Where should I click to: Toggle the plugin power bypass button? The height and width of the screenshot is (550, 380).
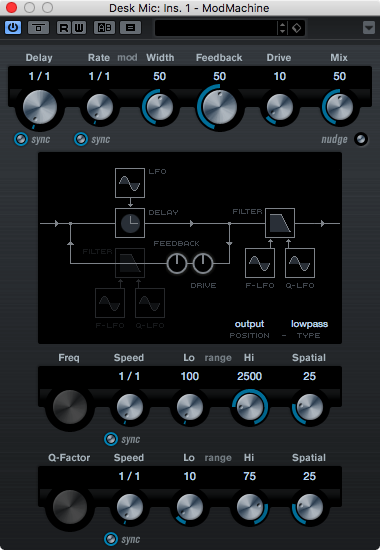[x=13, y=28]
